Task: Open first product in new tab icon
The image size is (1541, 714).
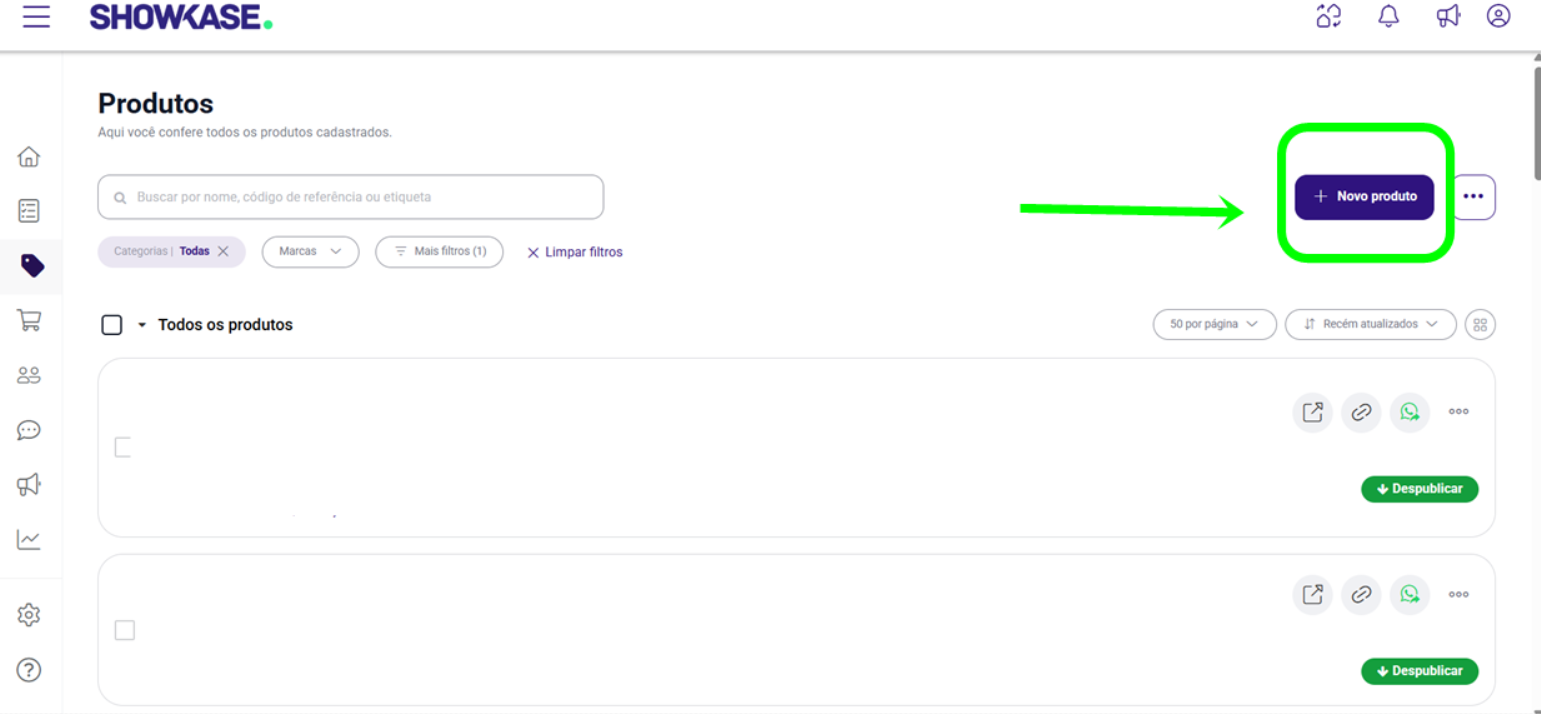Action: point(1312,412)
